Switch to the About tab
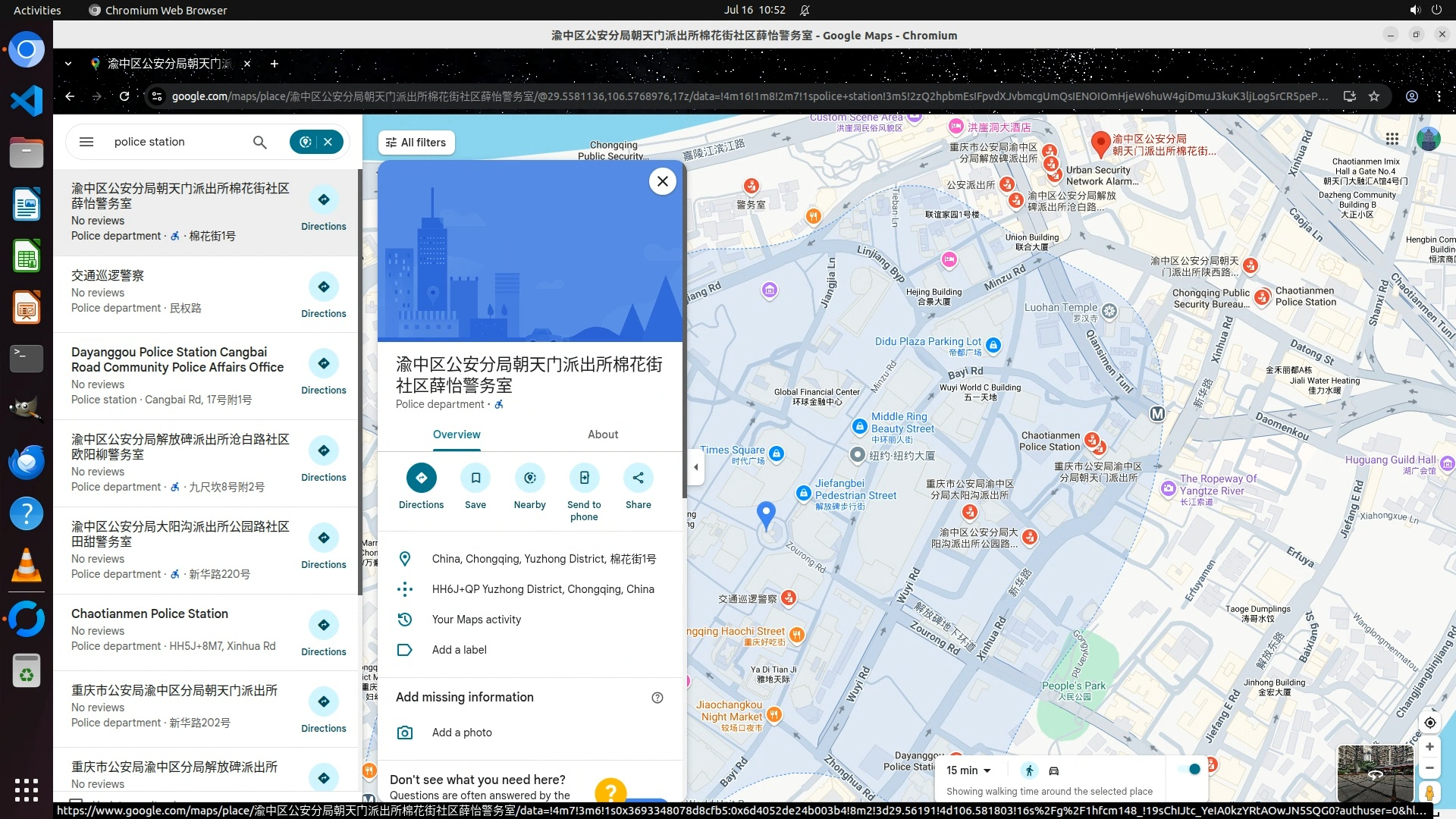 point(602,435)
